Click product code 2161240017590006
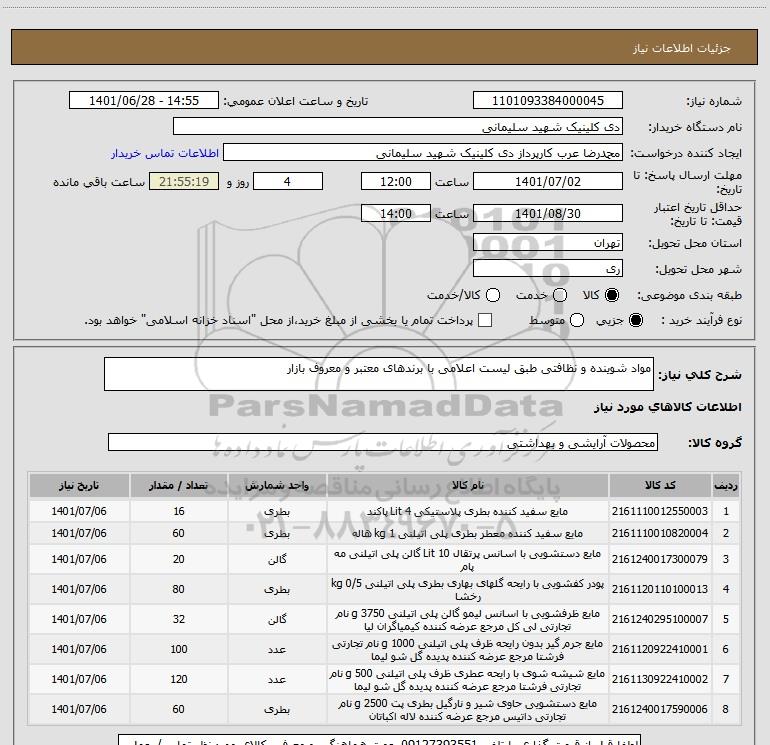The height and width of the screenshot is (745, 770). click(x=660, y=709)
